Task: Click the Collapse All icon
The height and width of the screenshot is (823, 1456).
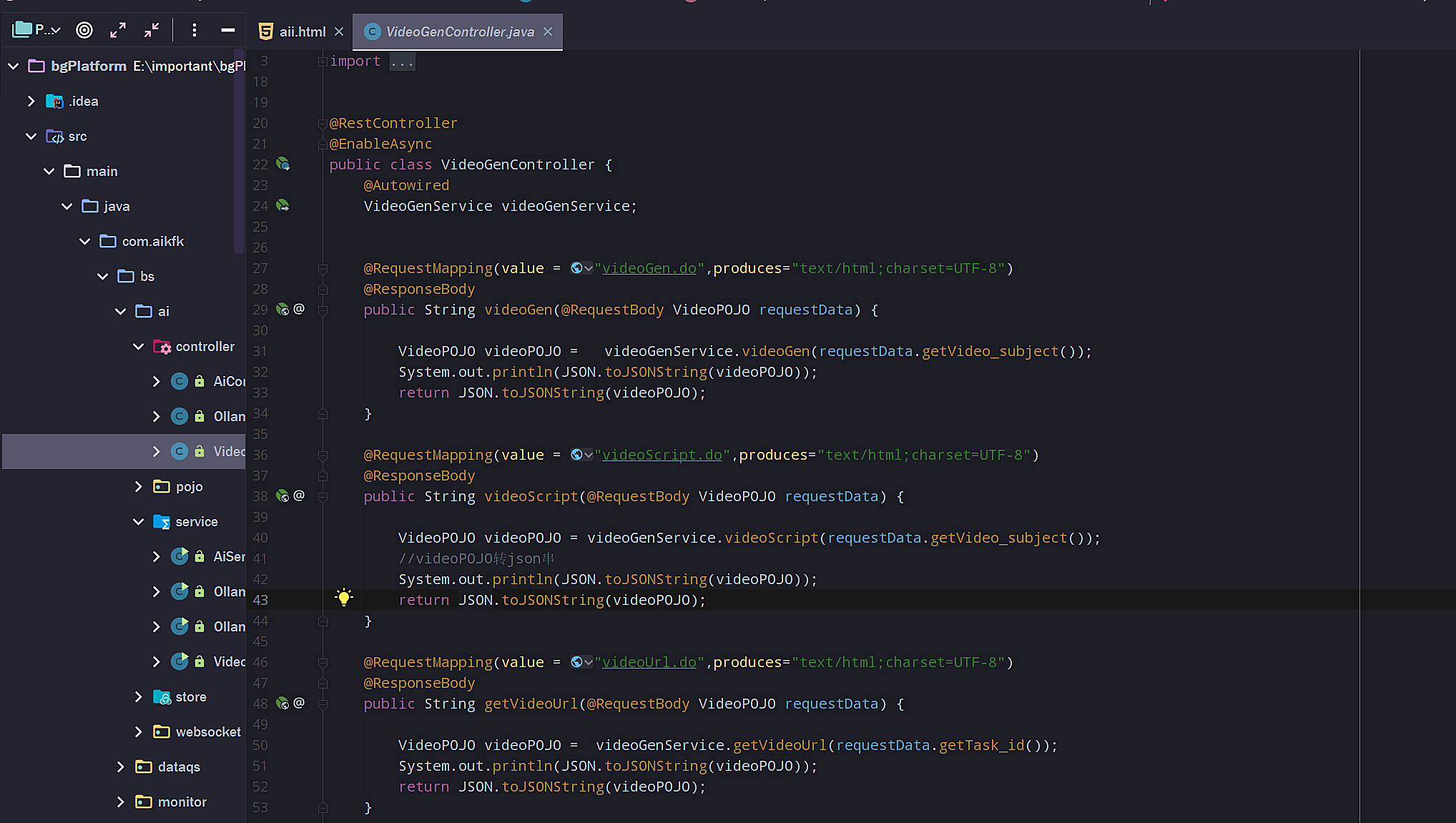Action: 152,30
